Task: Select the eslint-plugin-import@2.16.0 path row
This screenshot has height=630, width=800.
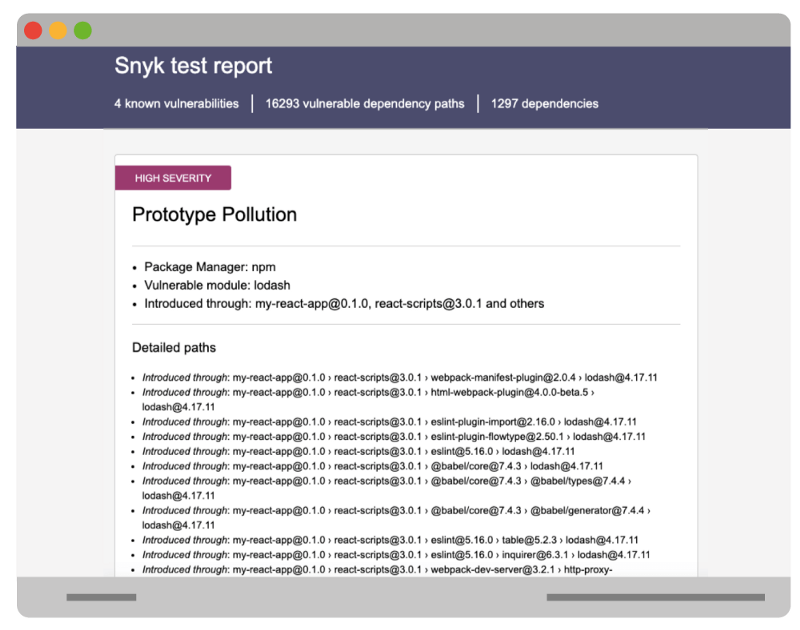Action: pyautogui.click(x=389, y=422)
